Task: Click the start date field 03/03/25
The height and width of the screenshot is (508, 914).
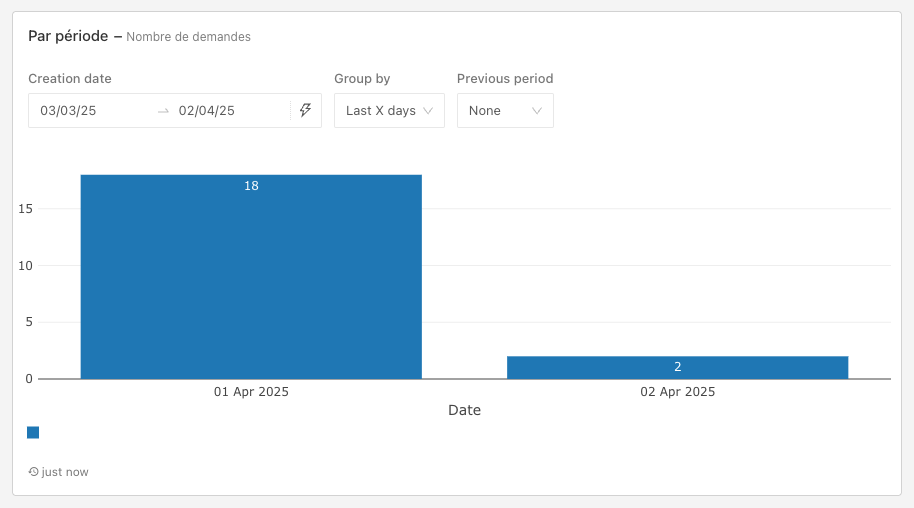Action: point(68,111)
